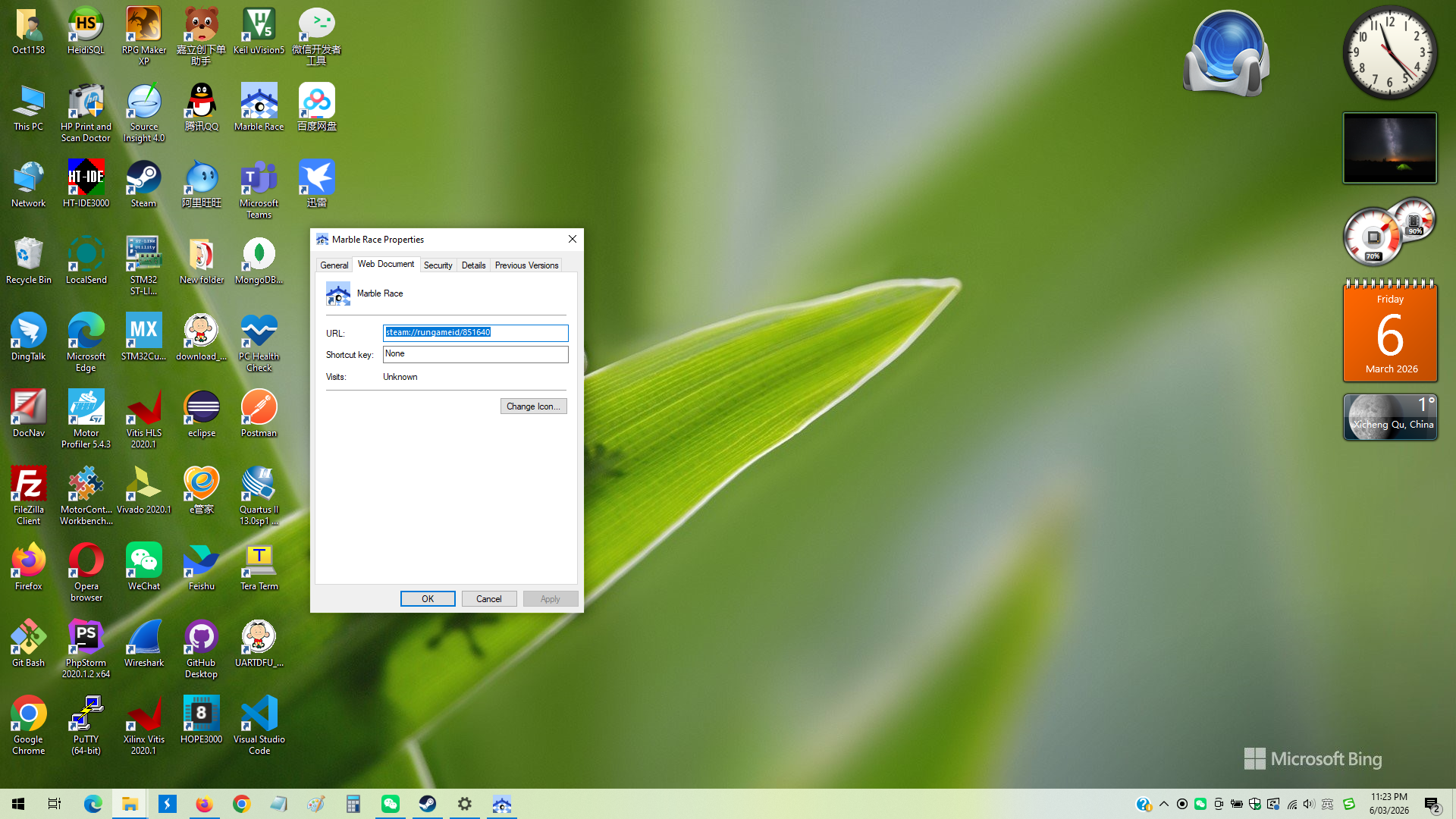Click the URL input field
The image size is (1456, 819).
[x=475, y=333]
